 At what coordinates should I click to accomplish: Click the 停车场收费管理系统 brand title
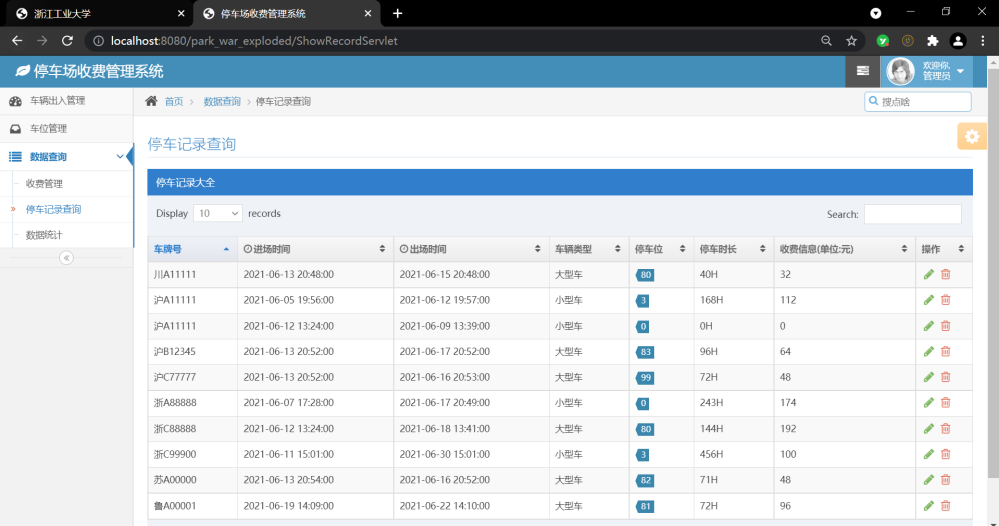click(x=90, y=71)
